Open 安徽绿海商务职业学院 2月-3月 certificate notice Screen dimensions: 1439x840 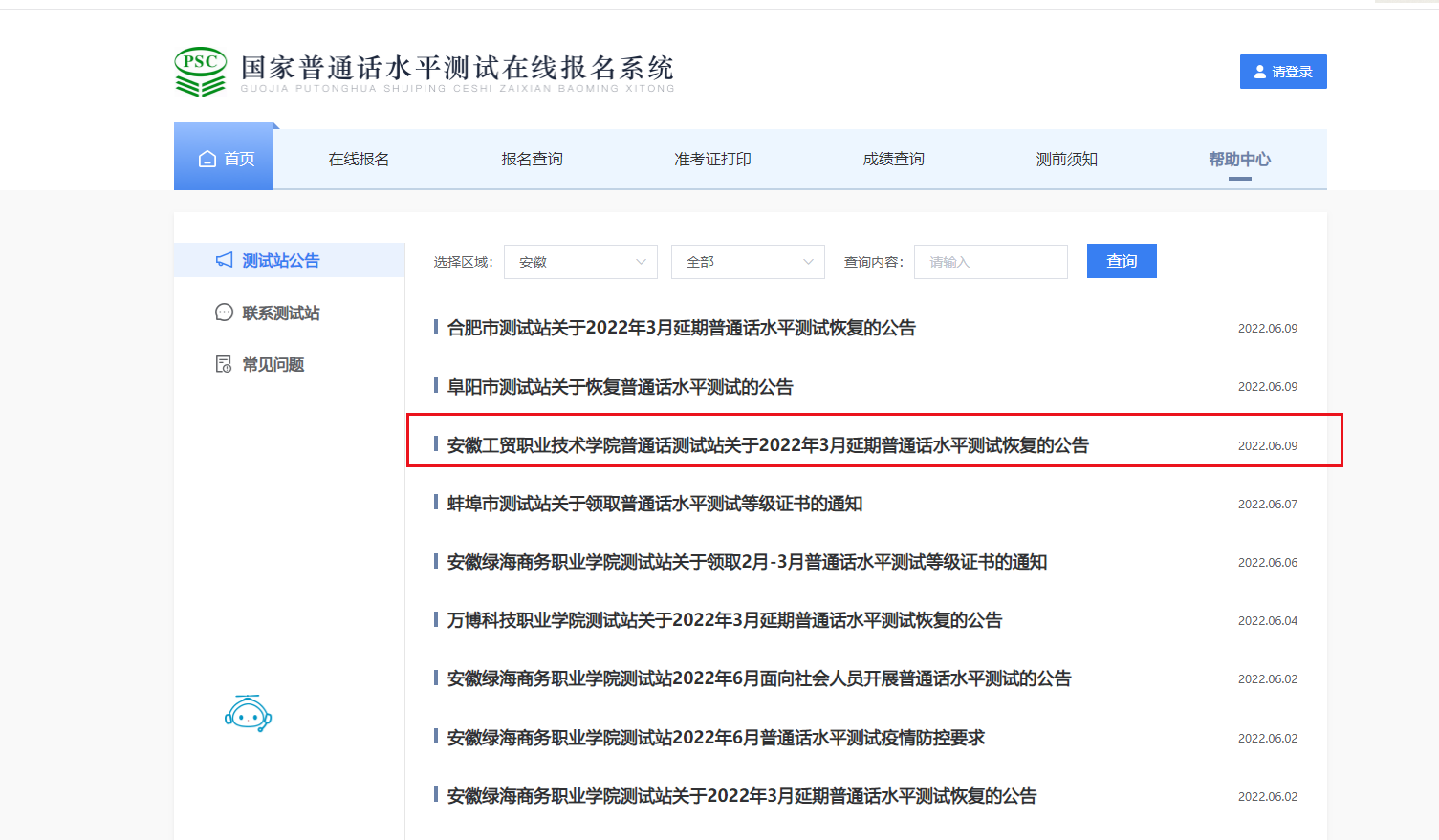click(747, 562)
